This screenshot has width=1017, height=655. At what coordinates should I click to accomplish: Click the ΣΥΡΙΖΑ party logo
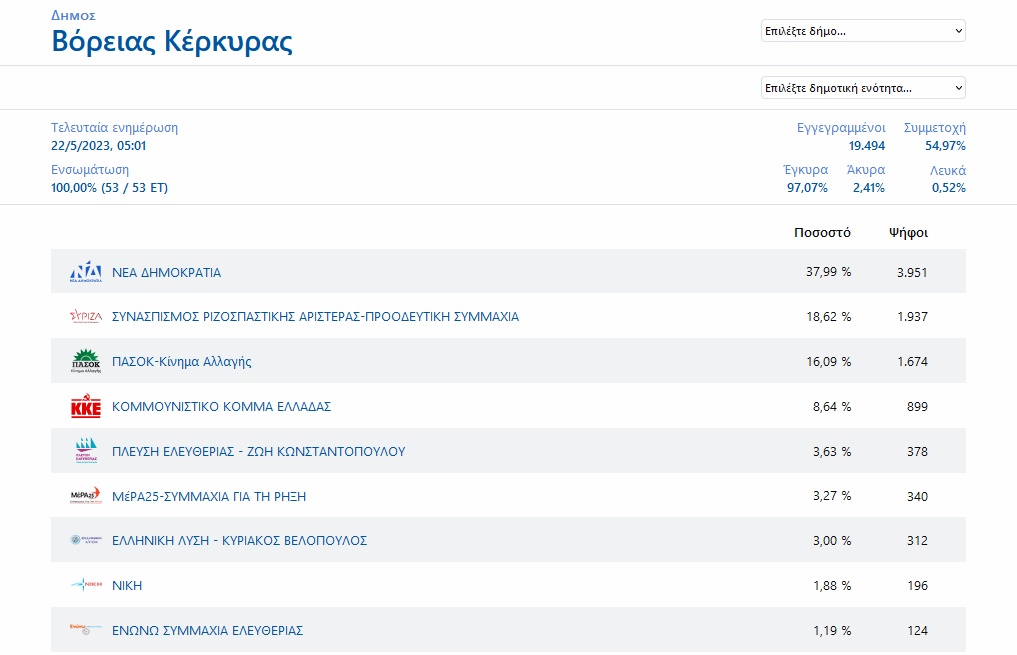(86, 317)
